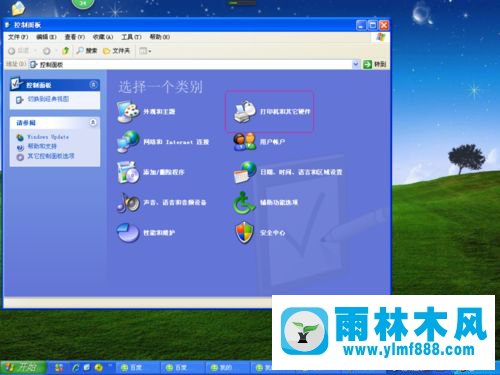500x375 pixels.
Task: Go up one folder level
Action: [65, 51]
